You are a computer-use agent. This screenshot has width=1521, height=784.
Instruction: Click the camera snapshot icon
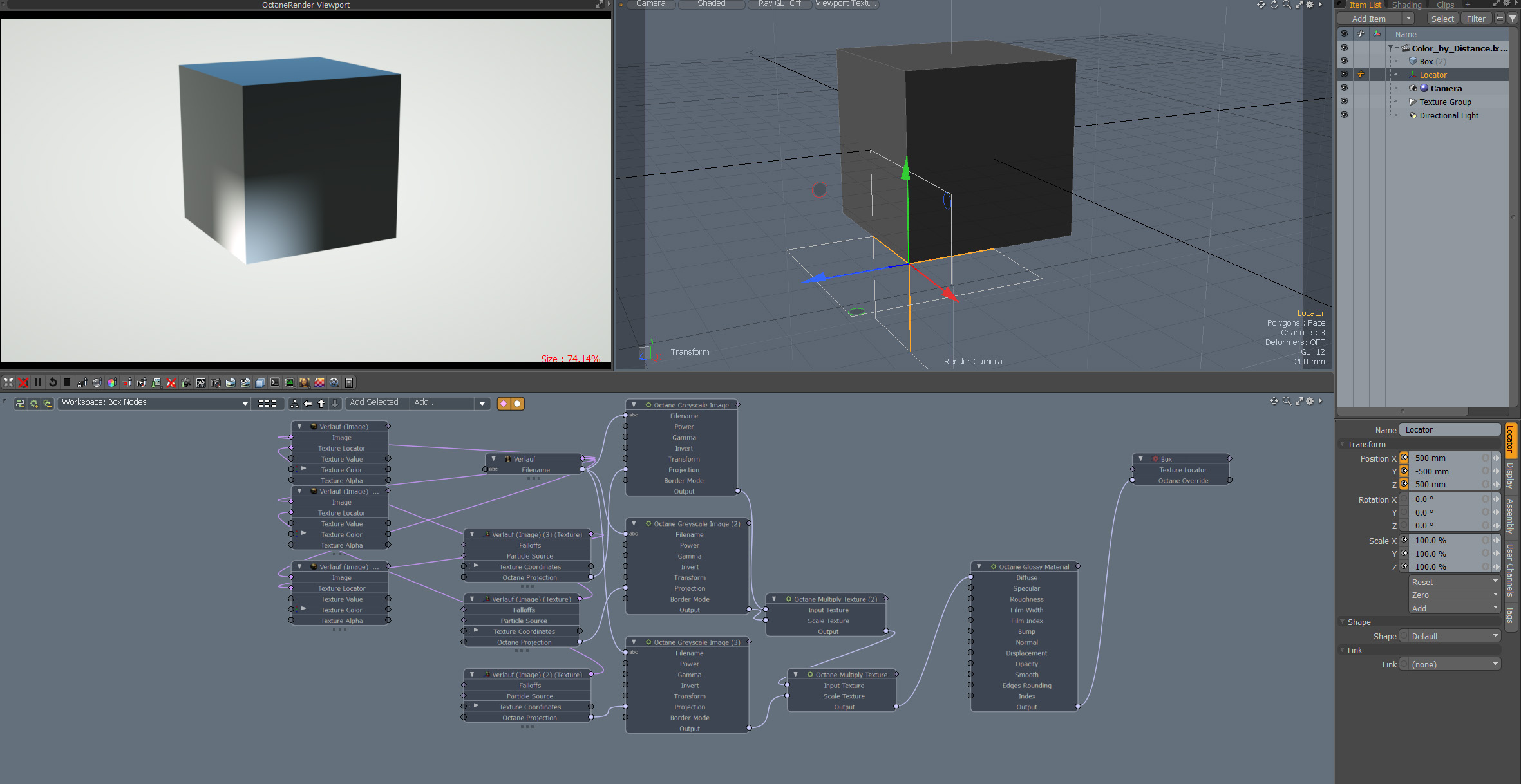pos(216,382)
